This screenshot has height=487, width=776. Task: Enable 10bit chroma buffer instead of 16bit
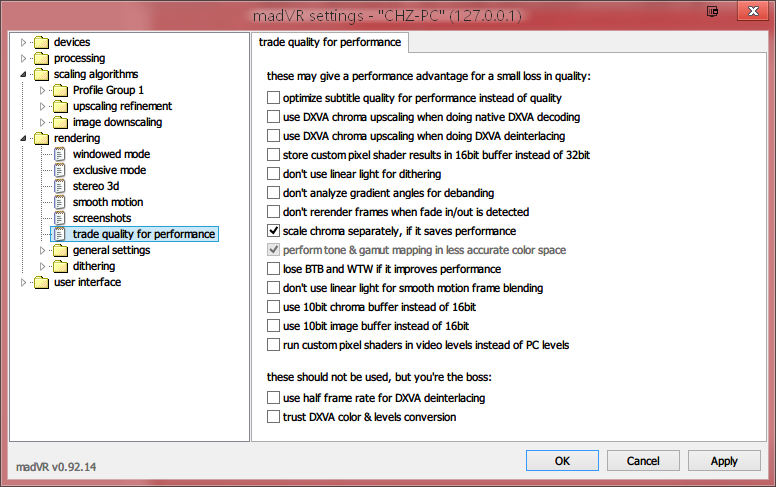click(273, 307)
